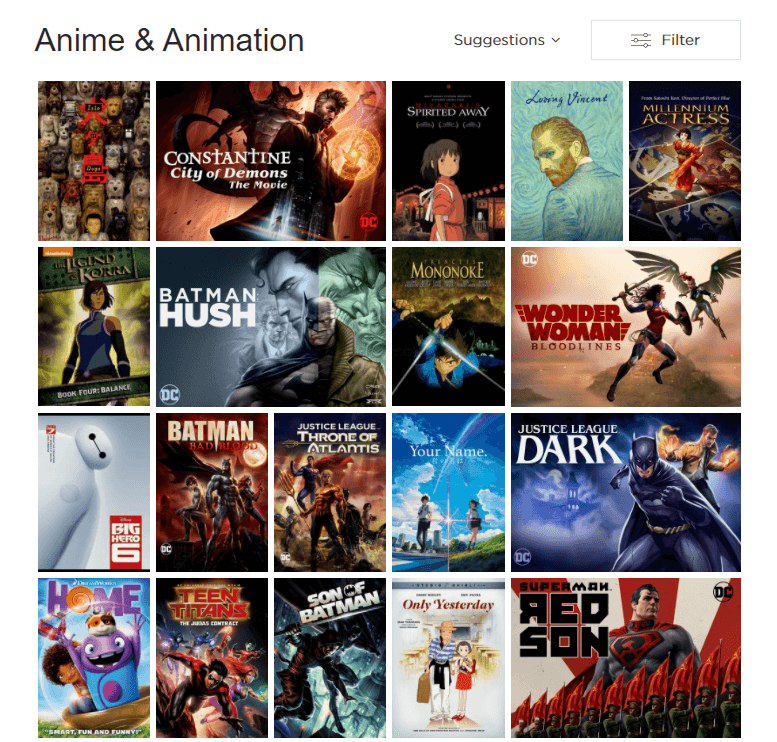Select the DreamWorks Home poster

(x=94, y=658)
